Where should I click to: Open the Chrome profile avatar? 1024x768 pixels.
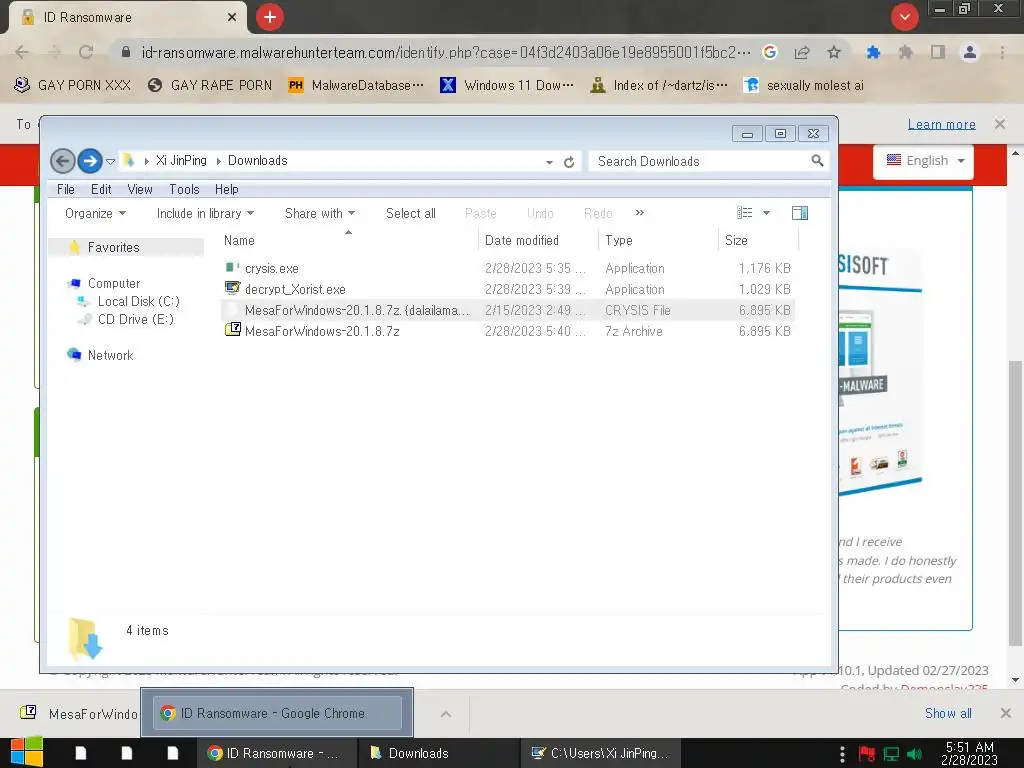point(970,52)
